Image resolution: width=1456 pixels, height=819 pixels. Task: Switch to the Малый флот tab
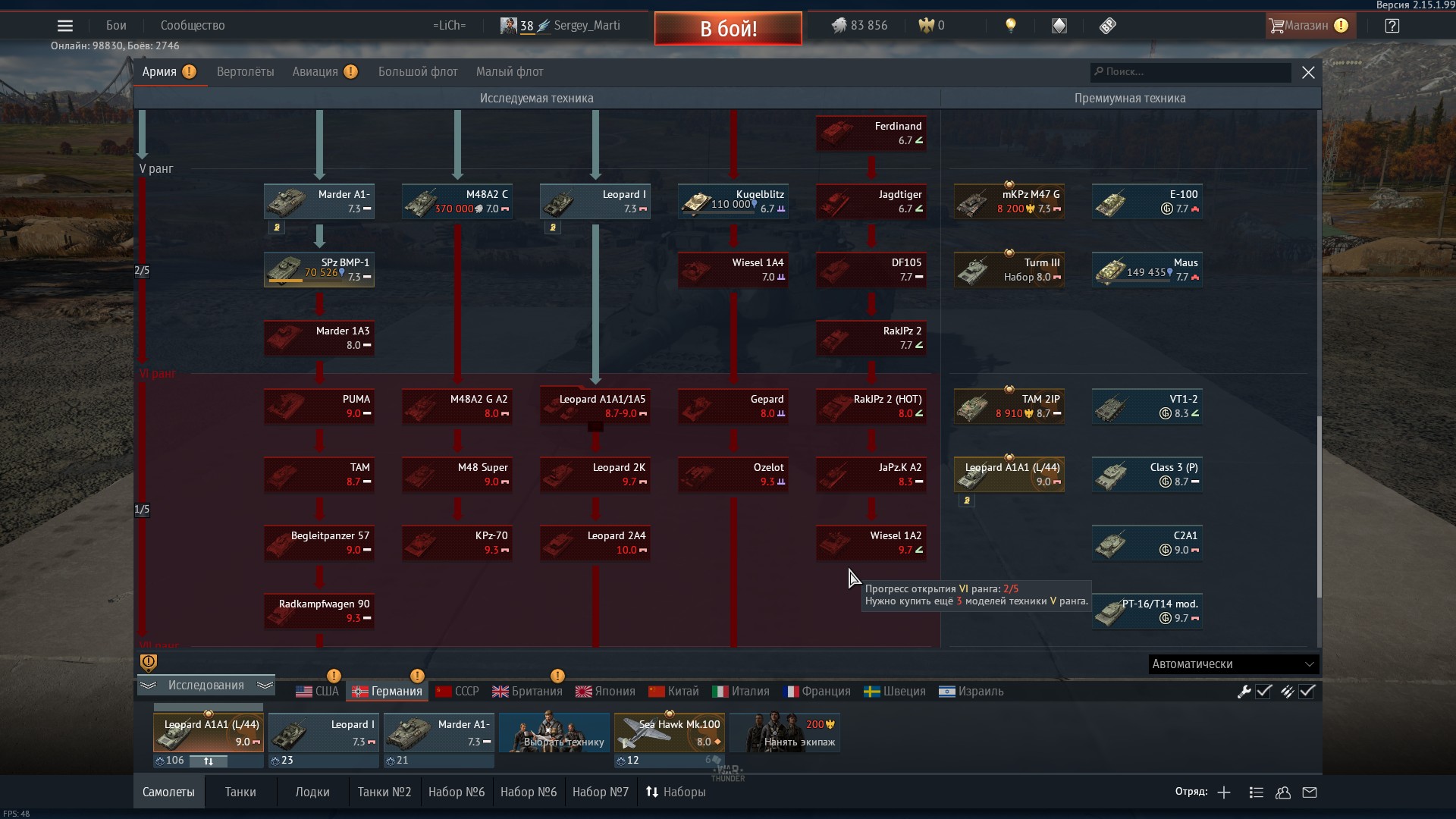tap(510, 72)
